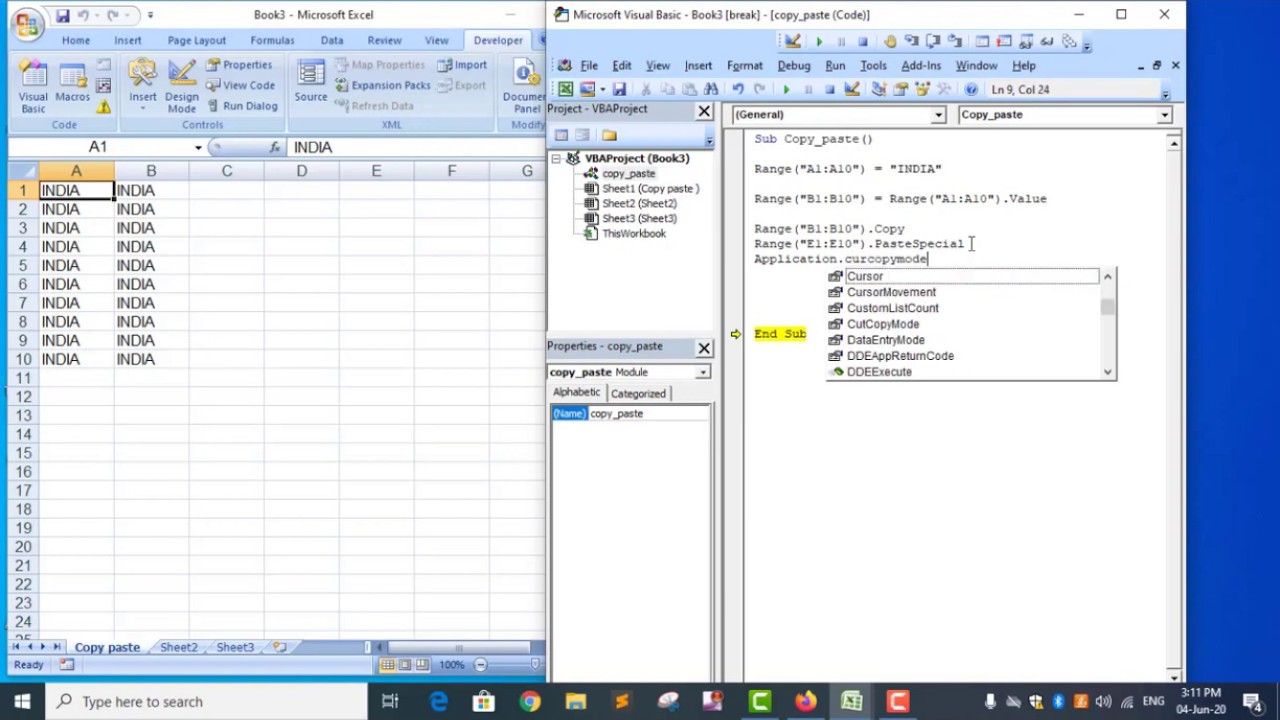Open the Object Browser toolbar icon

(x=922, y=90)
